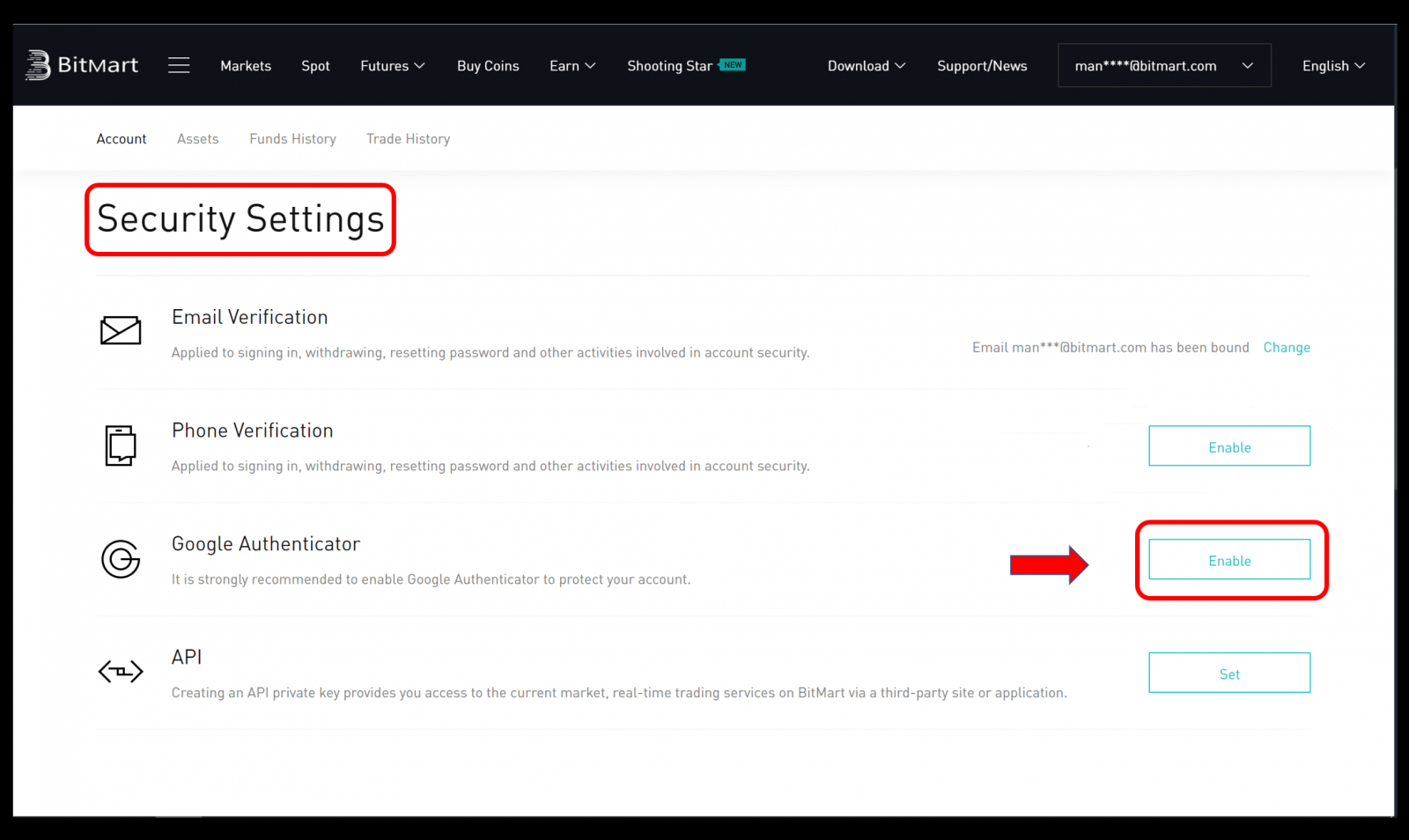Select the Trade History tab
The height and width of the screenshot is (840, 1409).
click(x=407, y=138)
